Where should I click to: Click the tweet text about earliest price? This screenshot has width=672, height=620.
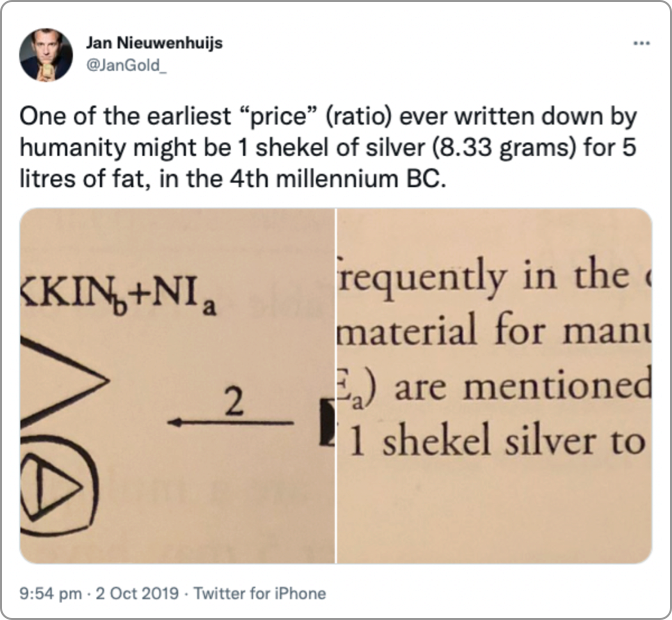[x=328, y=148]
